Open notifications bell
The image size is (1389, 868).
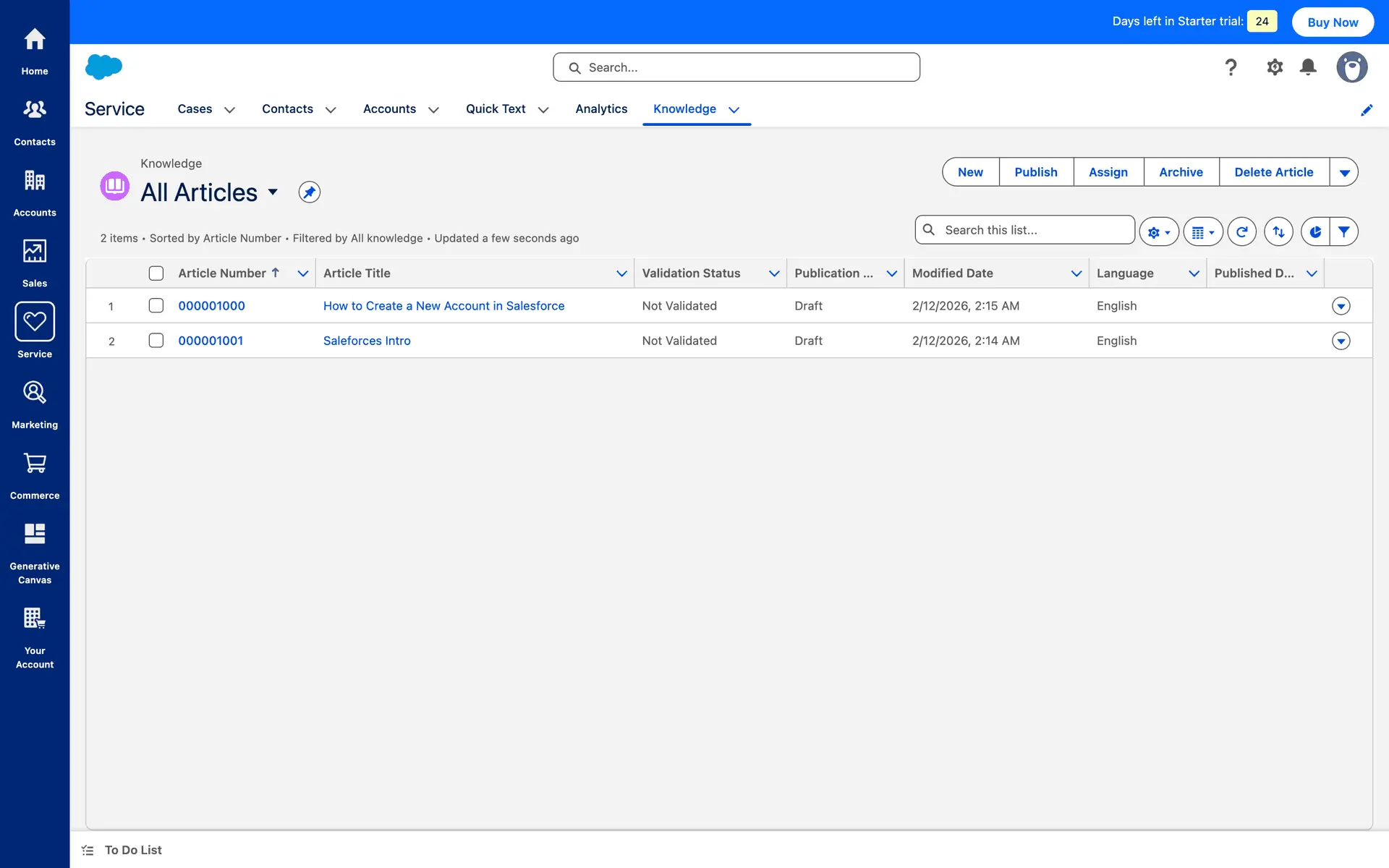[1308, 67]
